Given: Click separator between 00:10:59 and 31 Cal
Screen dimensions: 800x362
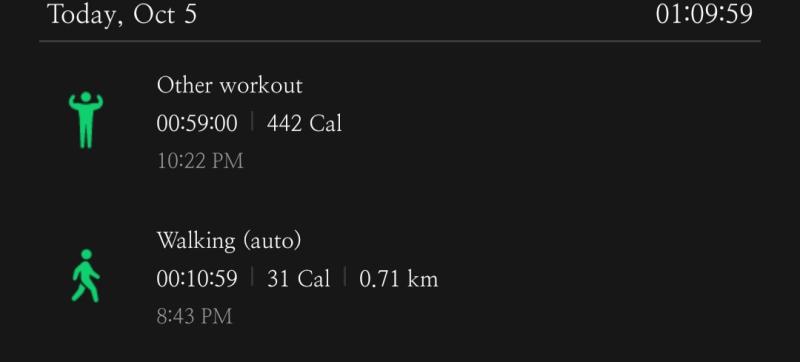Looking at the screenshot, I should pos(252,277).
